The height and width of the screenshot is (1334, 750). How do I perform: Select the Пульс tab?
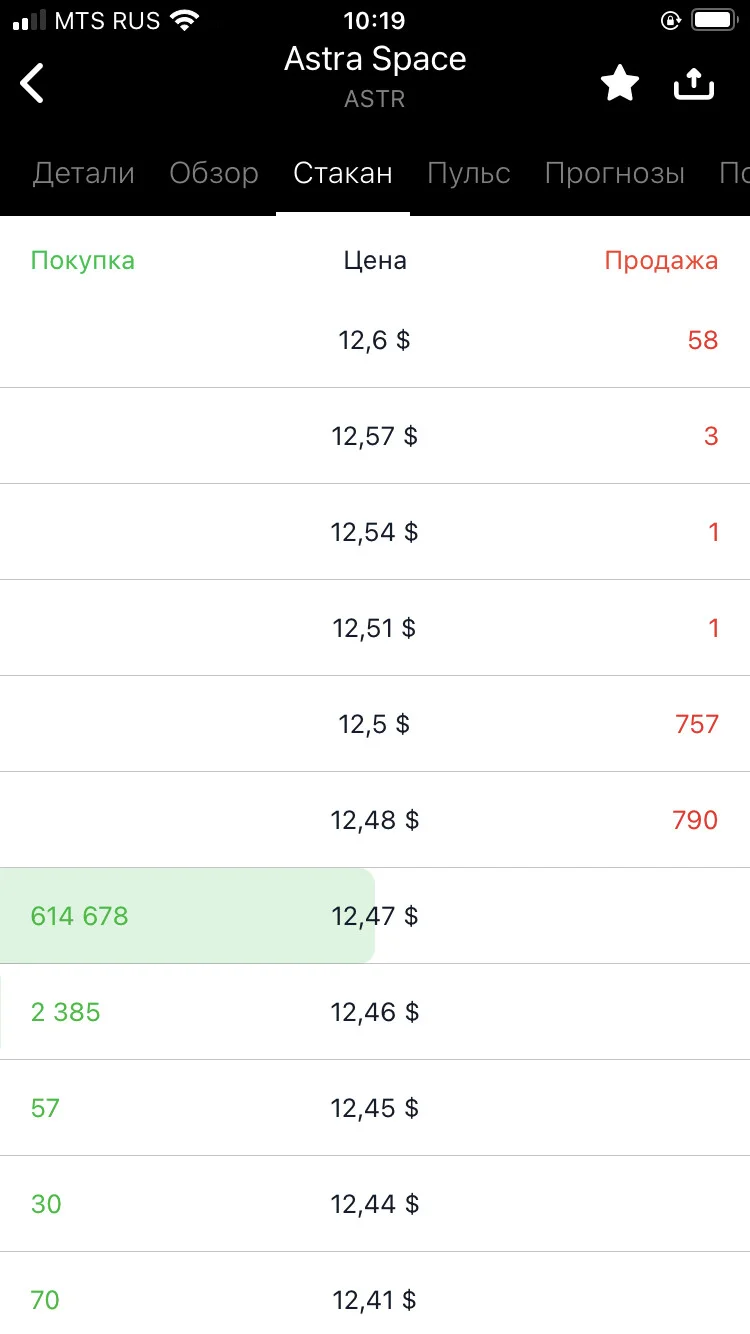(469, 173)
